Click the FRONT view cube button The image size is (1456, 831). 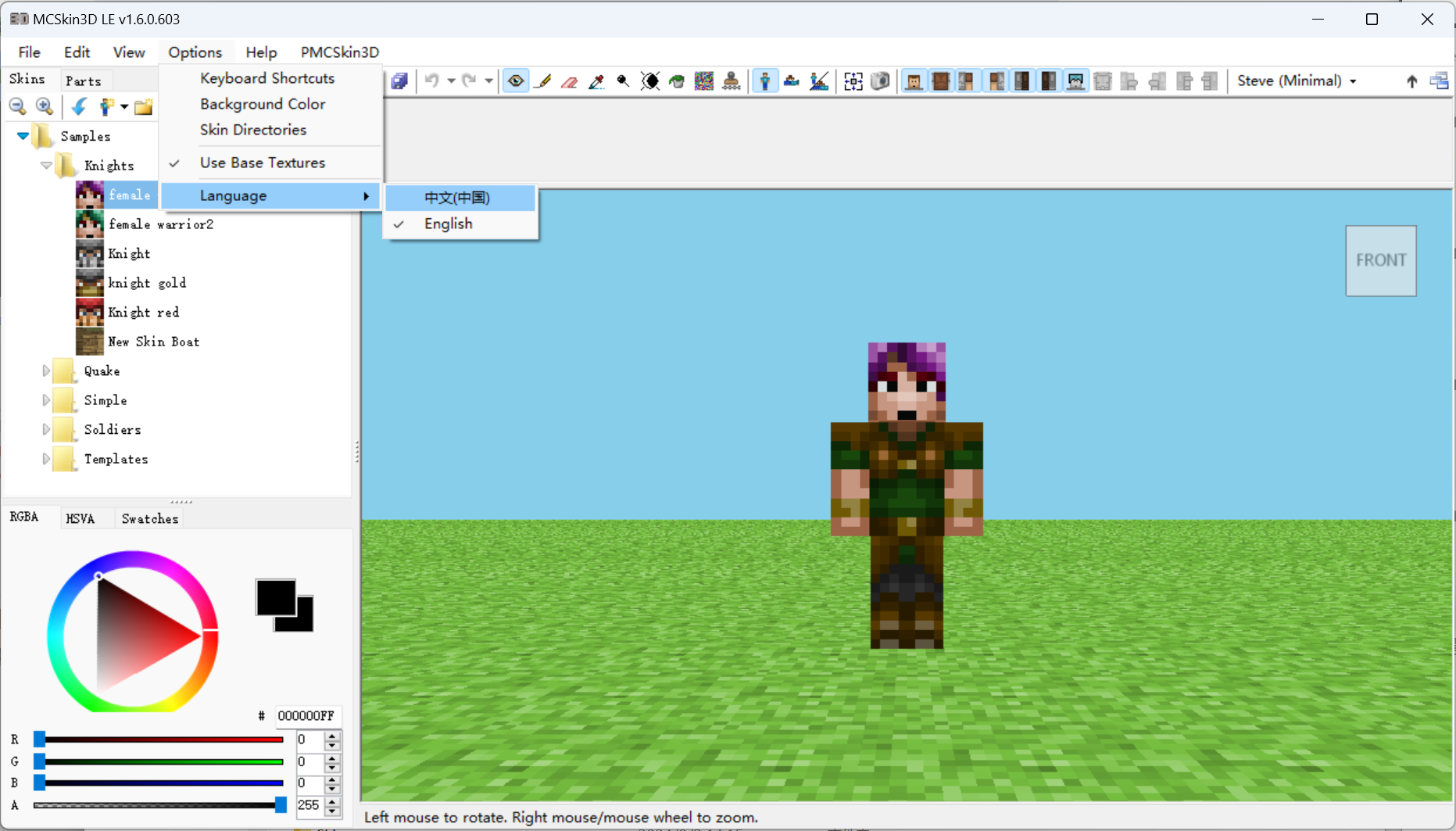coord(1381,260)
